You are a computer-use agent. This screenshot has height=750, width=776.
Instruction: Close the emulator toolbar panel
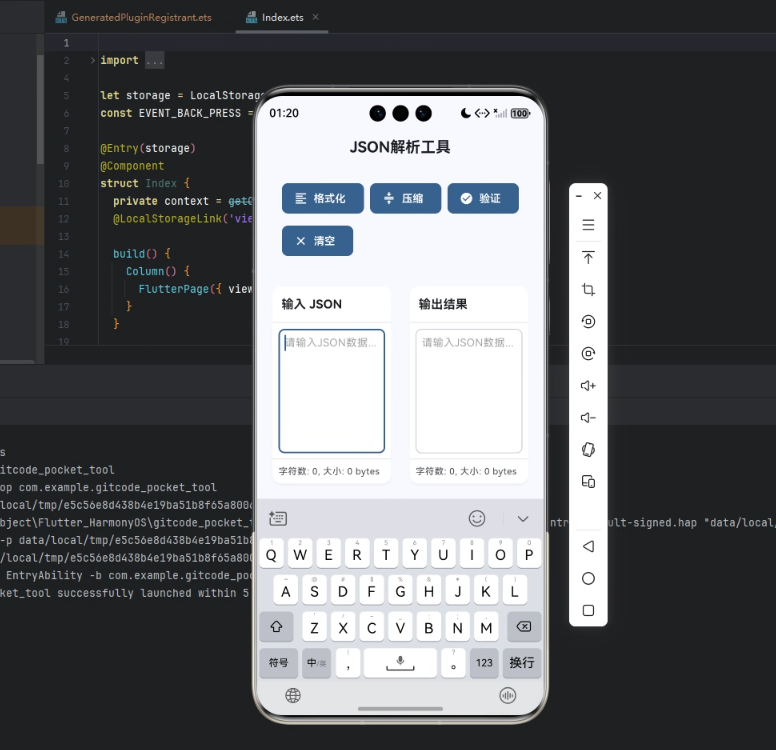(x=597, y=196)
